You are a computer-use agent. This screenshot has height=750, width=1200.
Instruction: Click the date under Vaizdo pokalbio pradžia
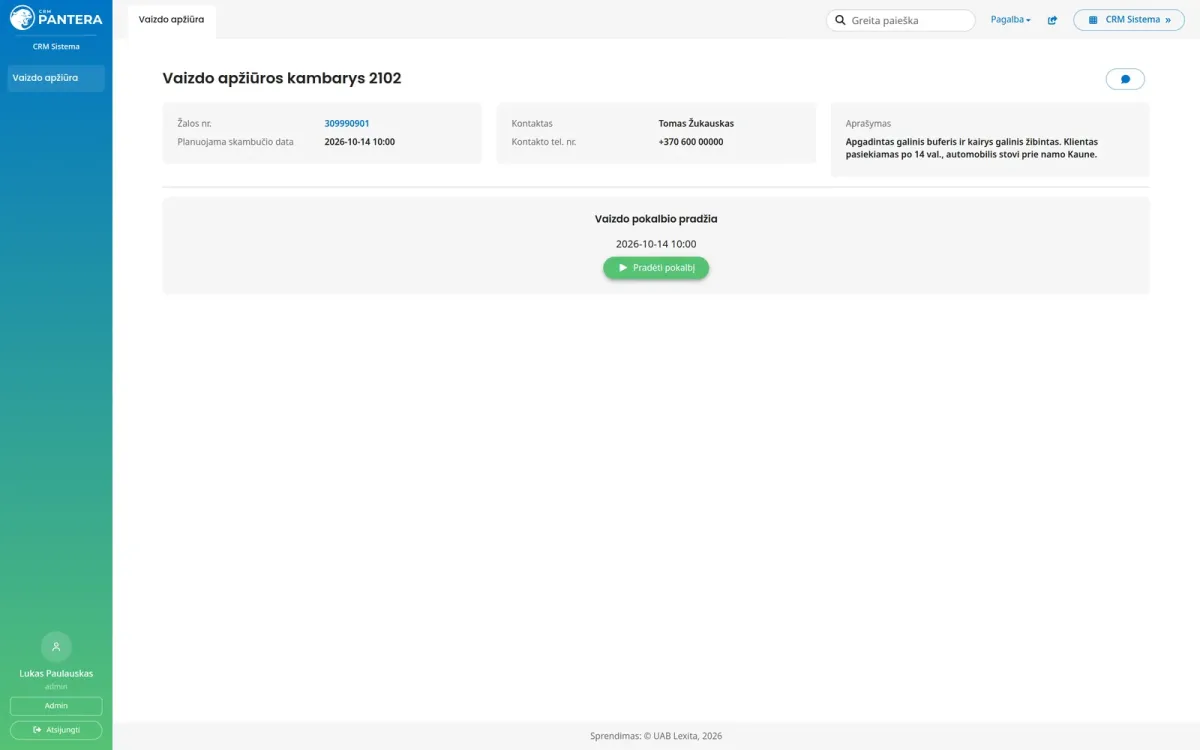[x=656, y=244]
